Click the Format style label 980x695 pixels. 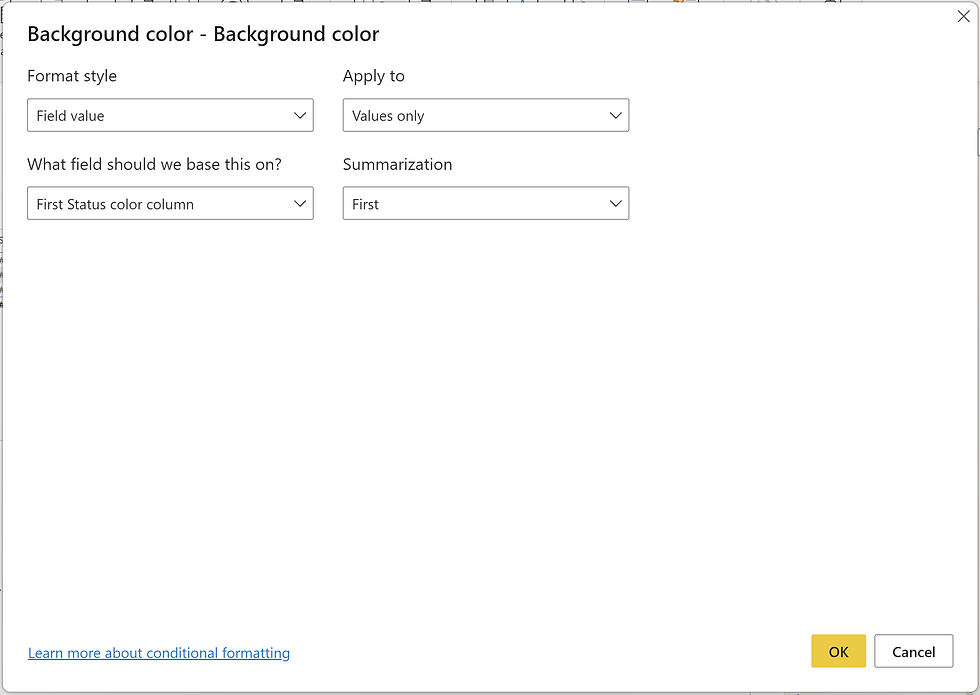pos(72,76)
